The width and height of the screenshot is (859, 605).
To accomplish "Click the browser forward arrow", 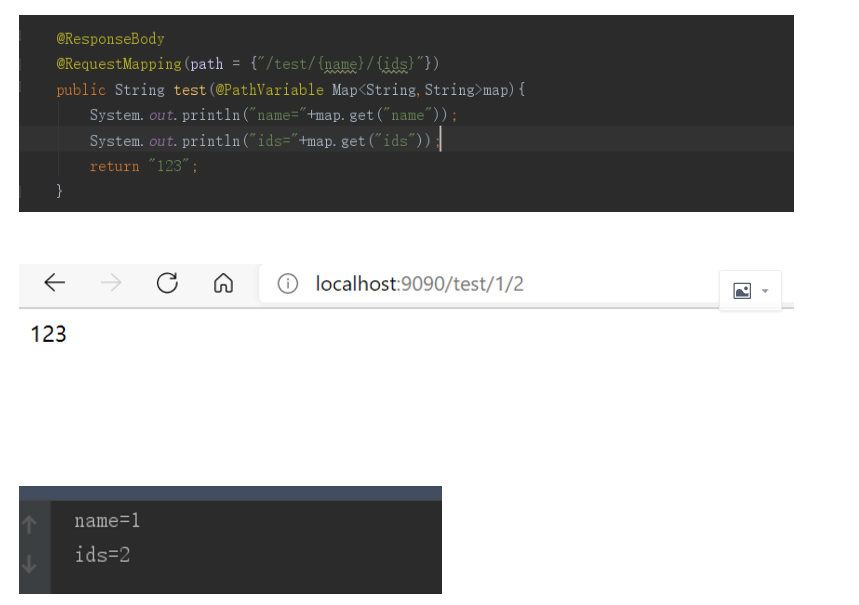I will click(111, 283).
